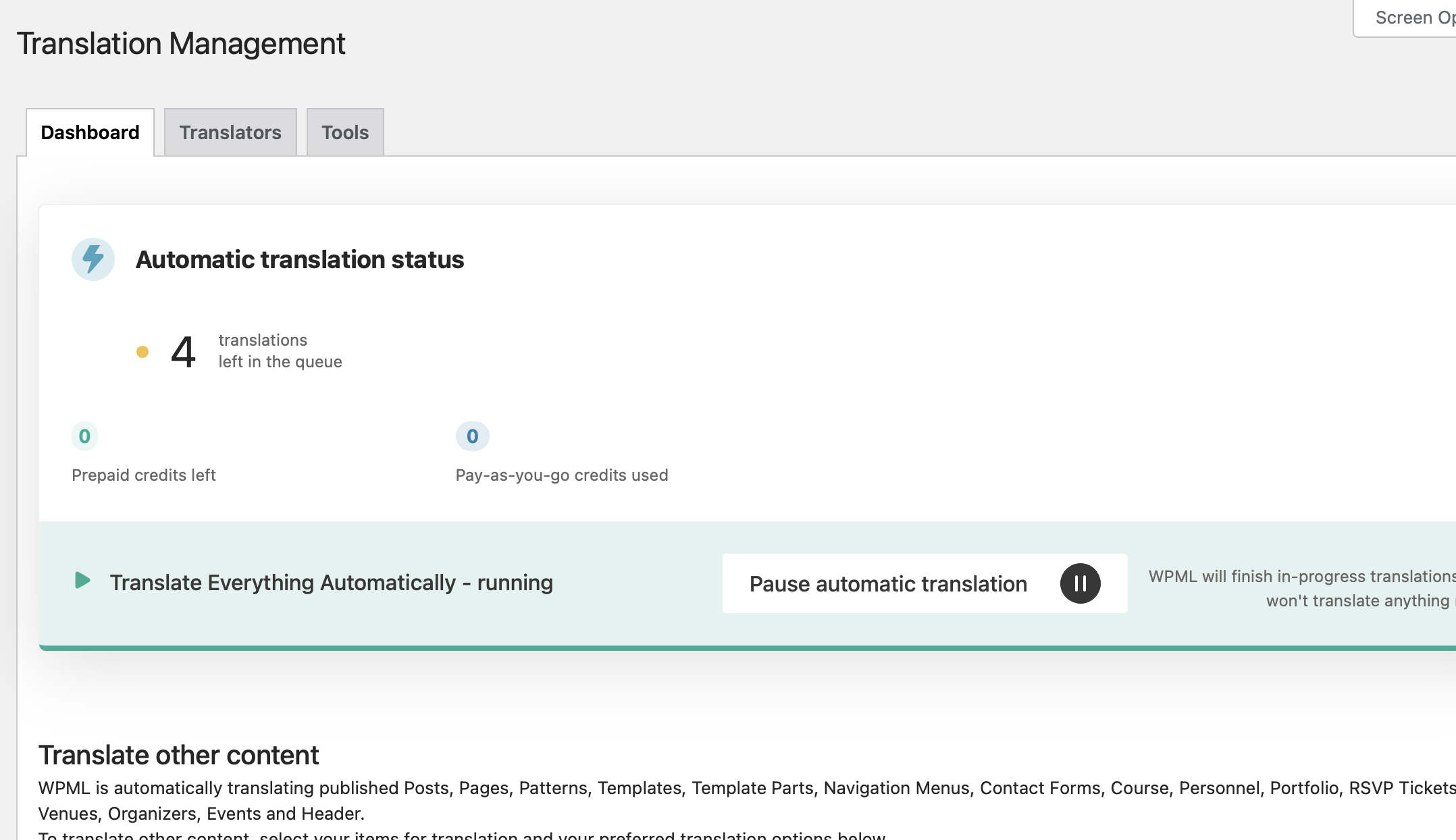Click the pay-as-you-go credits zero badge

(x=473, y=436)
